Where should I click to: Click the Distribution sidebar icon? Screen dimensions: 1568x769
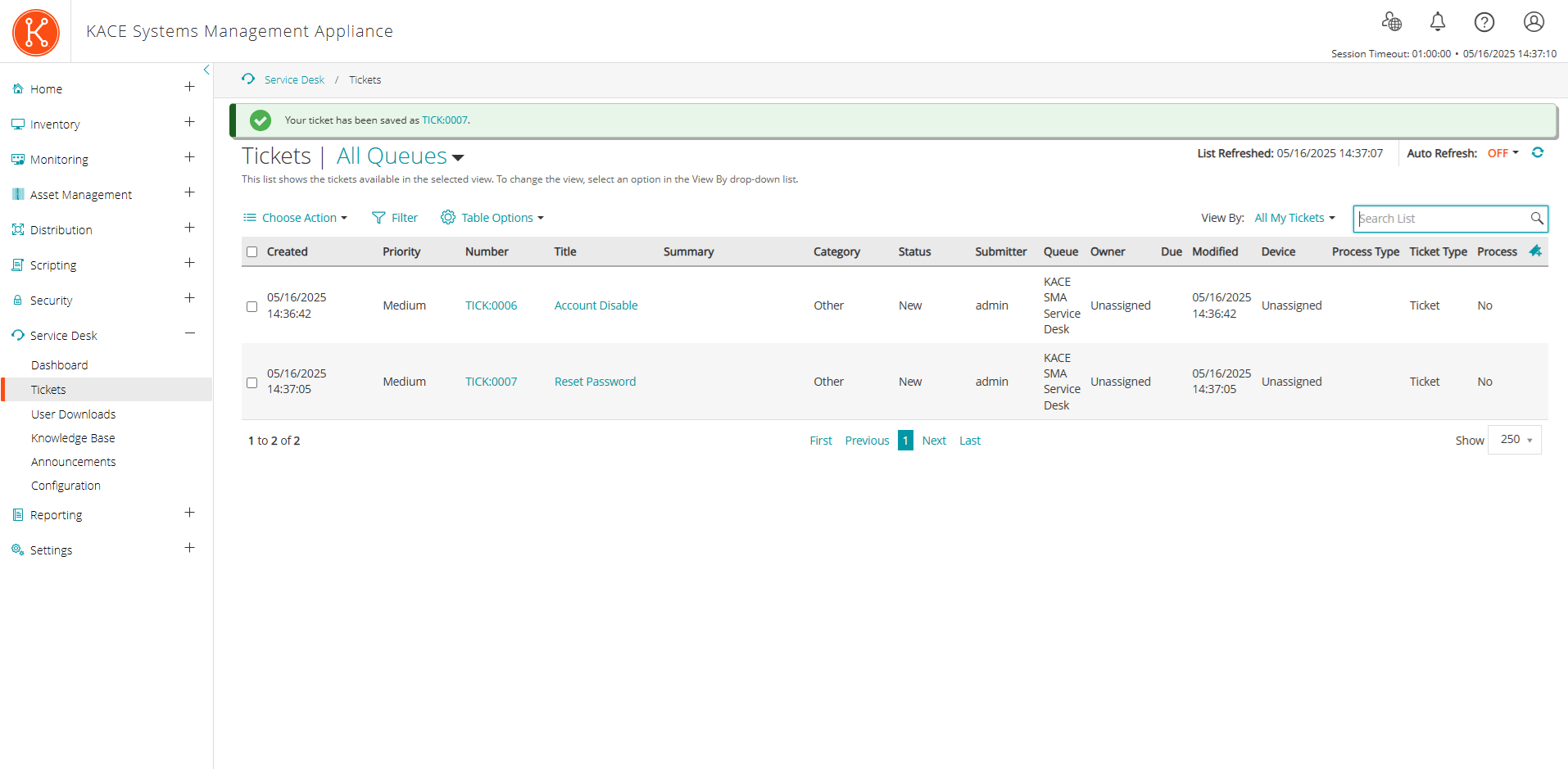point(18,229)
